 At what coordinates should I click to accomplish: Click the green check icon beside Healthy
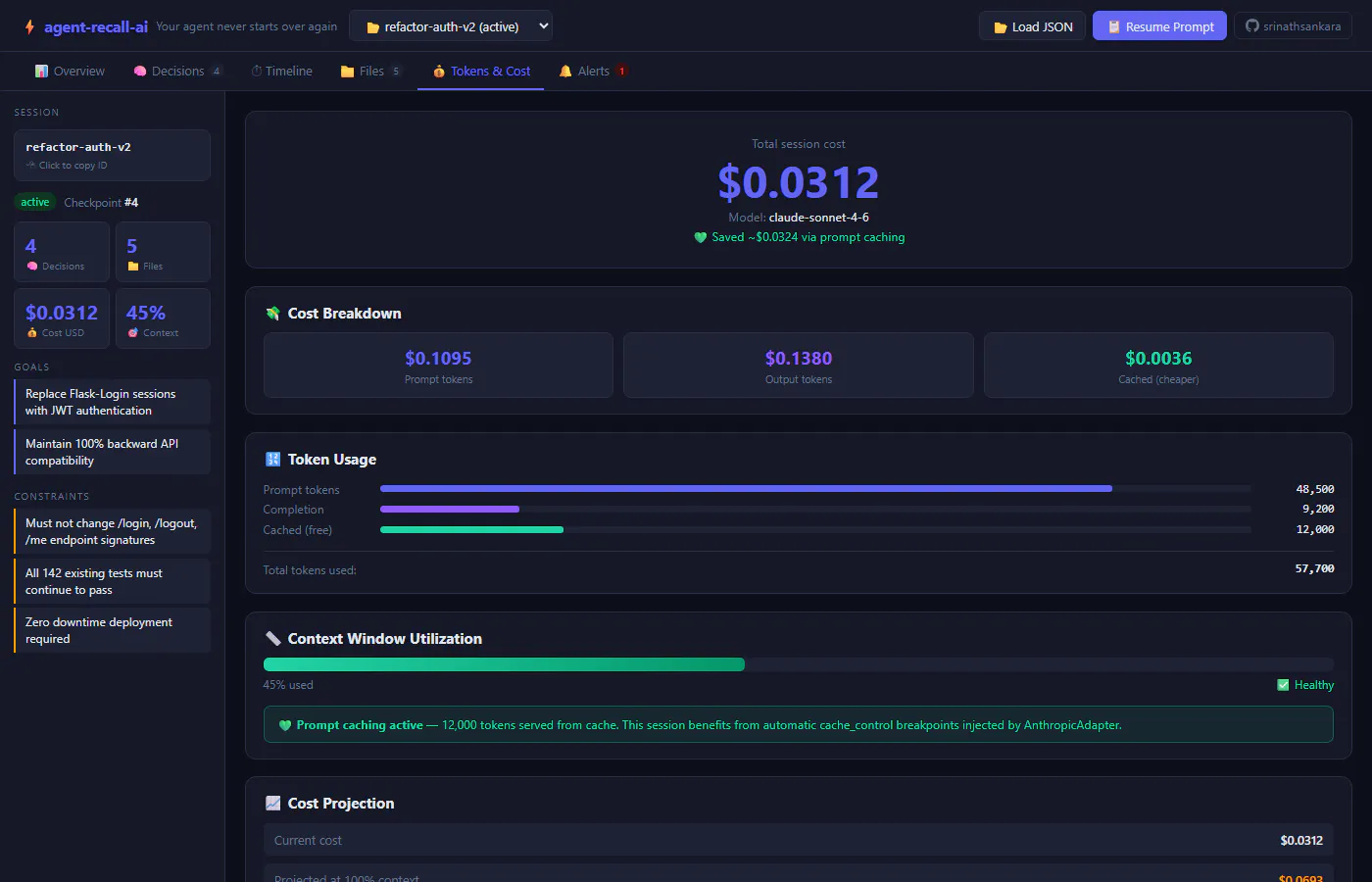(1283, 685)
